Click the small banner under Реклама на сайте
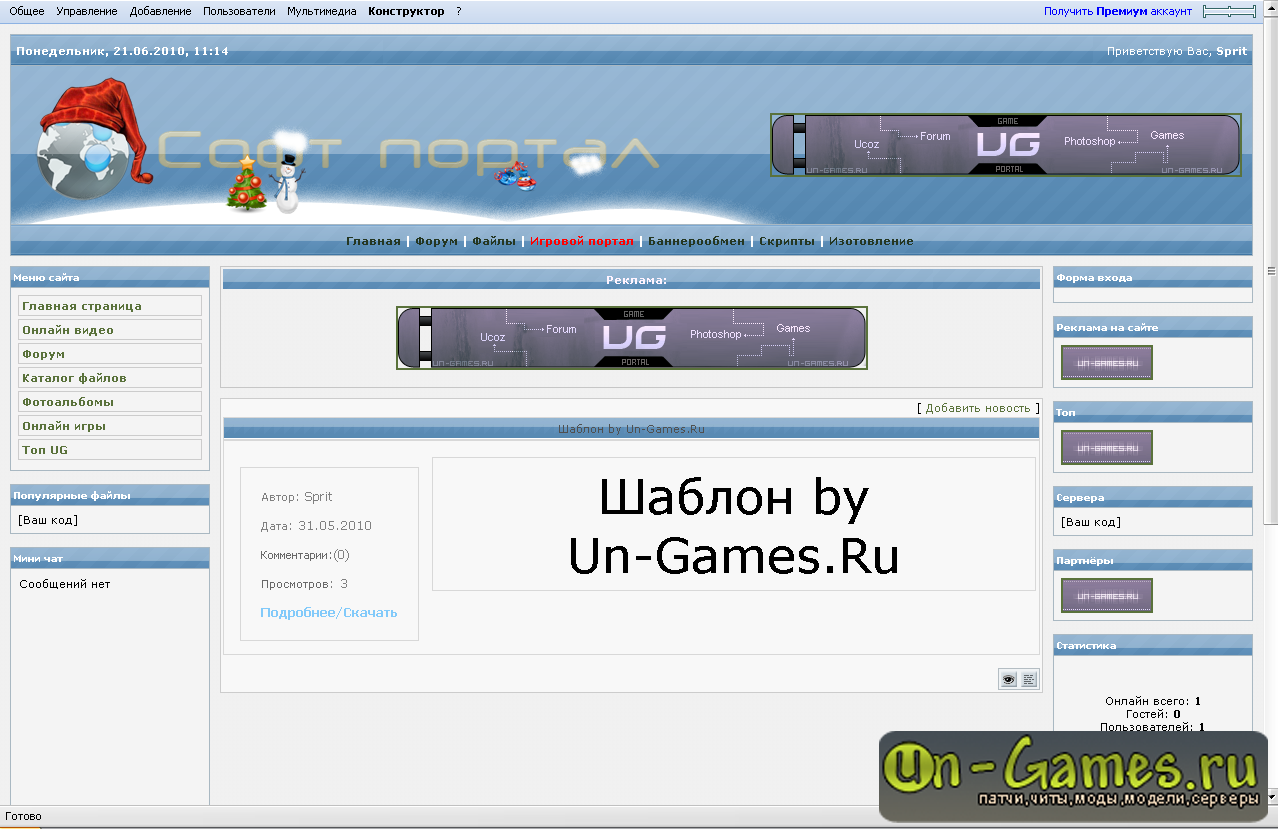The height and width of the screenshot is (829, 1278). (1107, 363)
